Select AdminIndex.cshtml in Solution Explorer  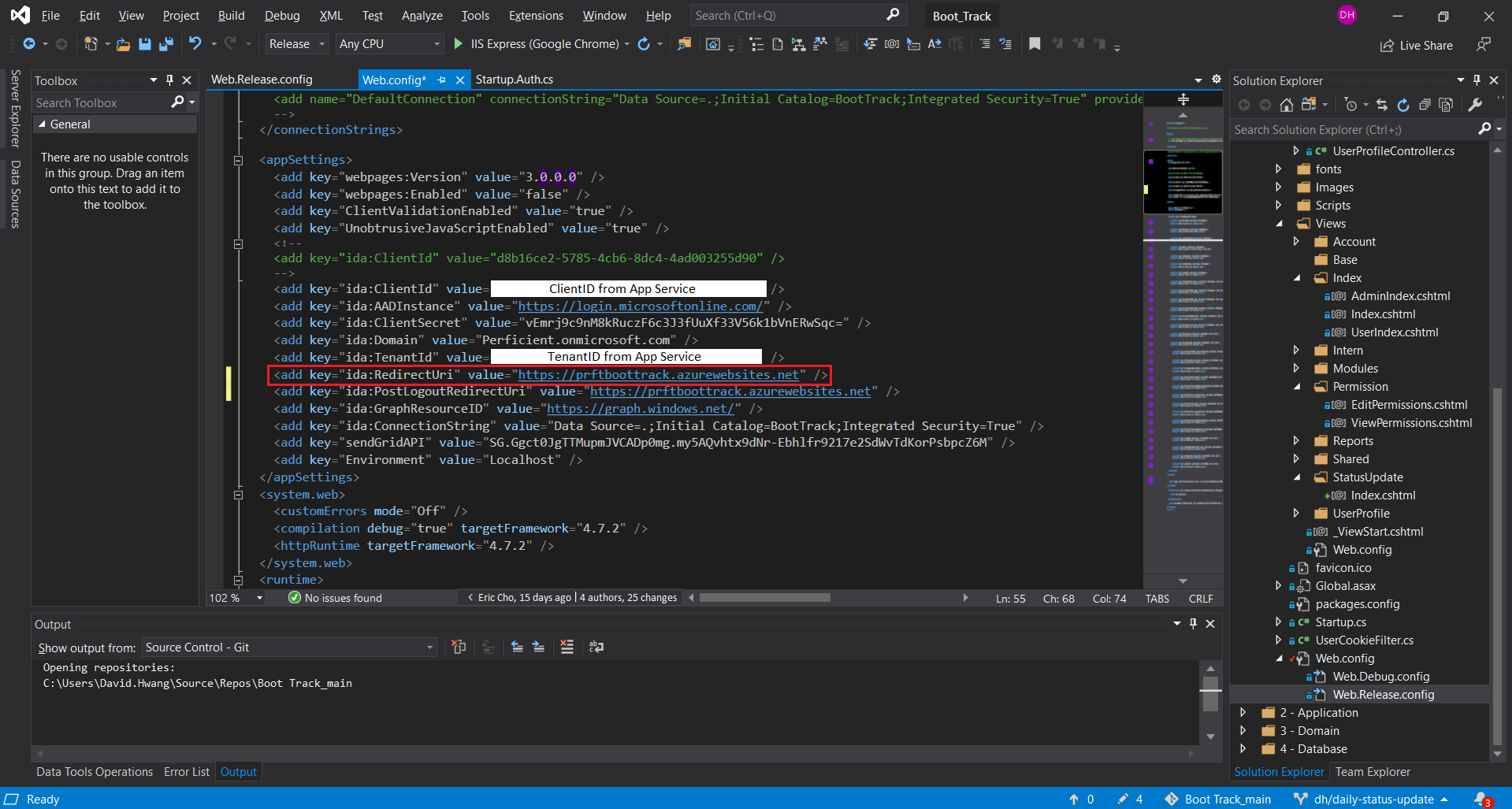tap(1400, 296)
